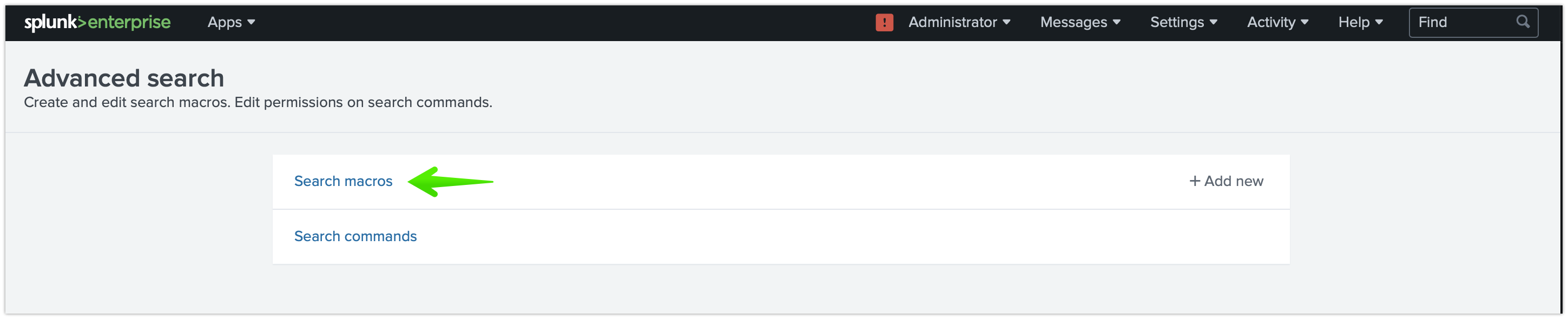Image resolution: width=1568 pixels, height=319 pixels.
Task: Click the caret arrow next to Apps
Action: [251, 23]
